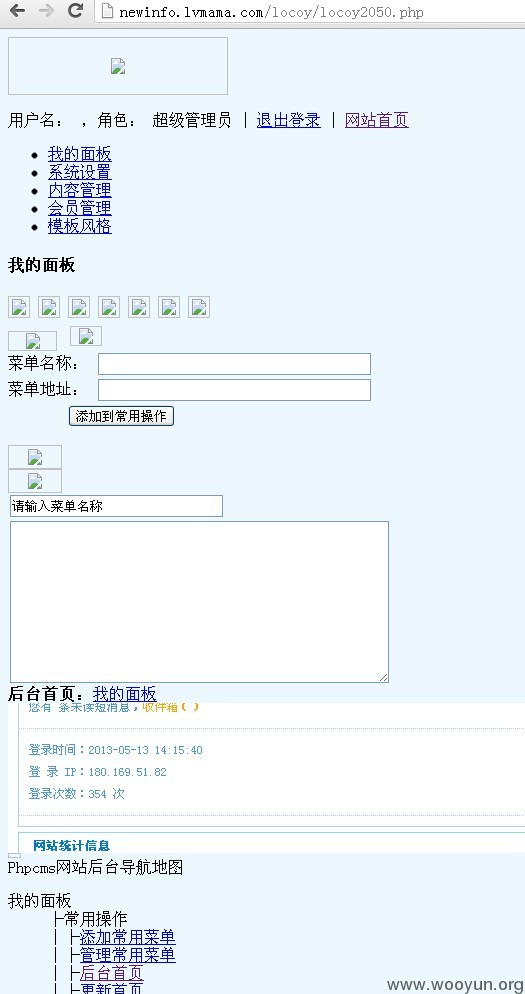
Task: Open 系统设置 navigation menu item
Action: point(80,172)
